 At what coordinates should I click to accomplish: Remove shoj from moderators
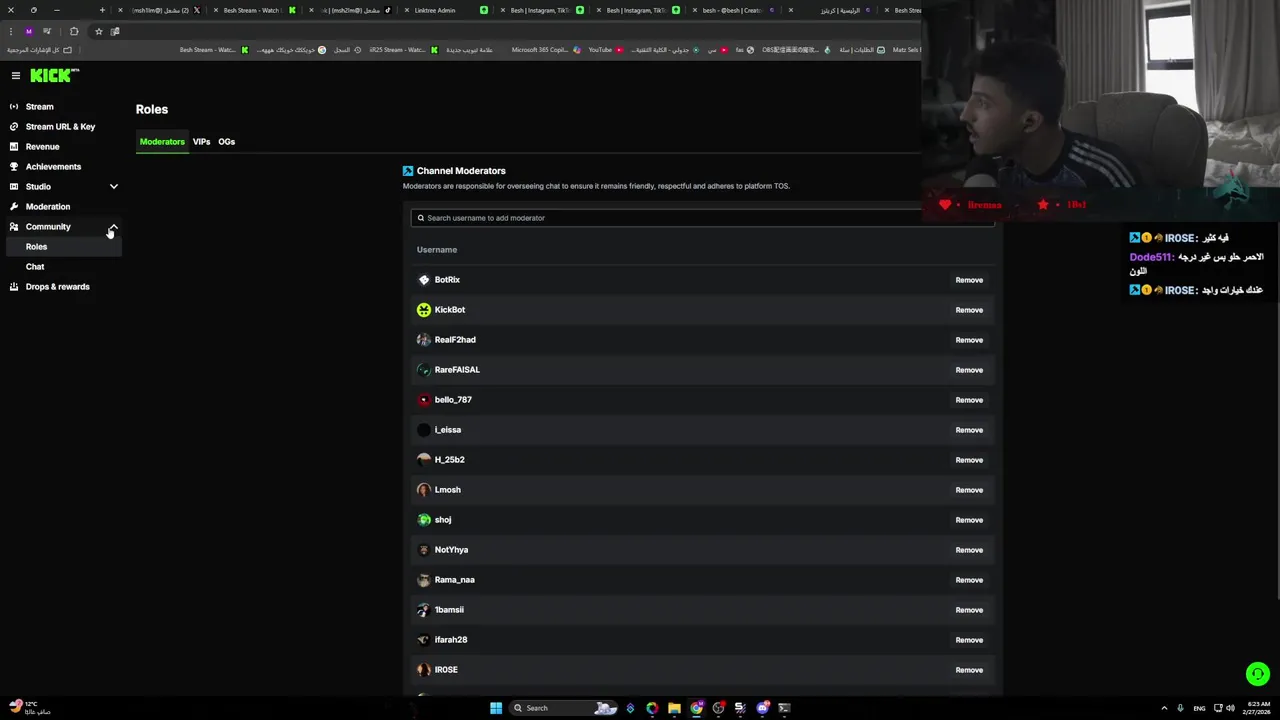pyautogui.click(x=969, y=520)
